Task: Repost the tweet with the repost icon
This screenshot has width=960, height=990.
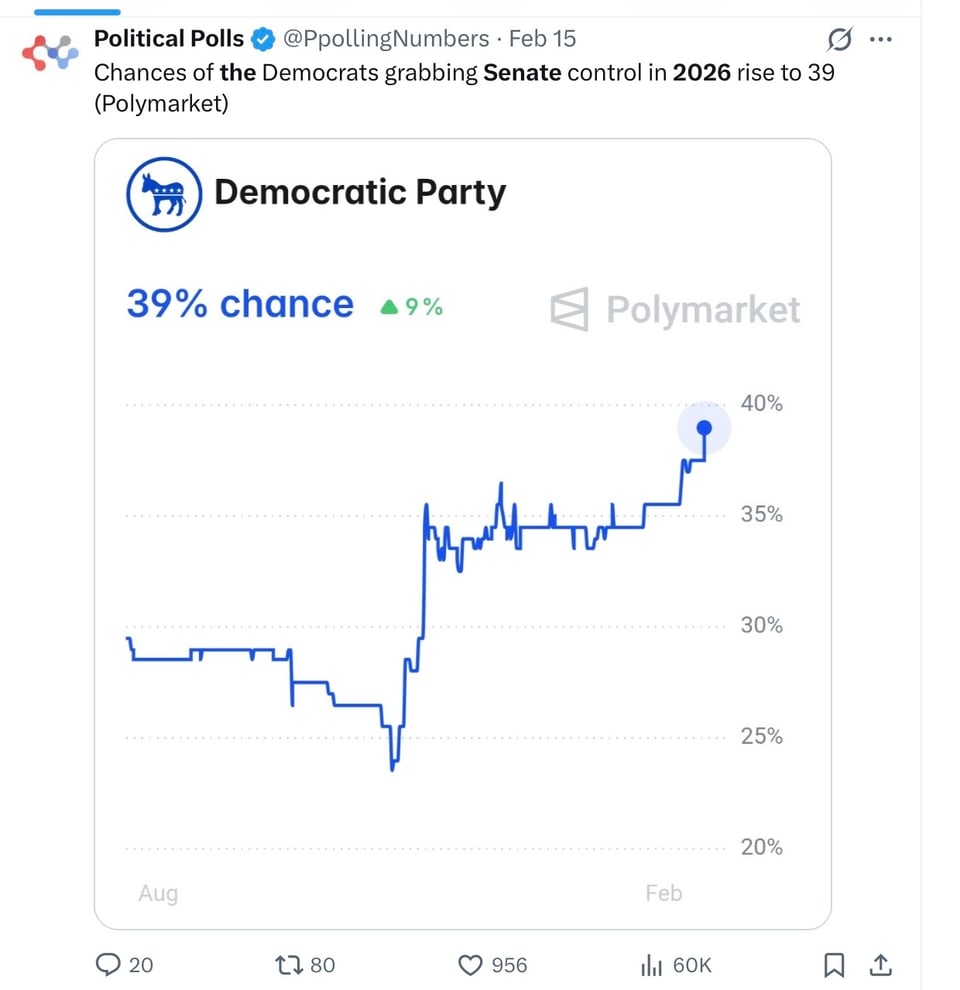Action: 290,965
